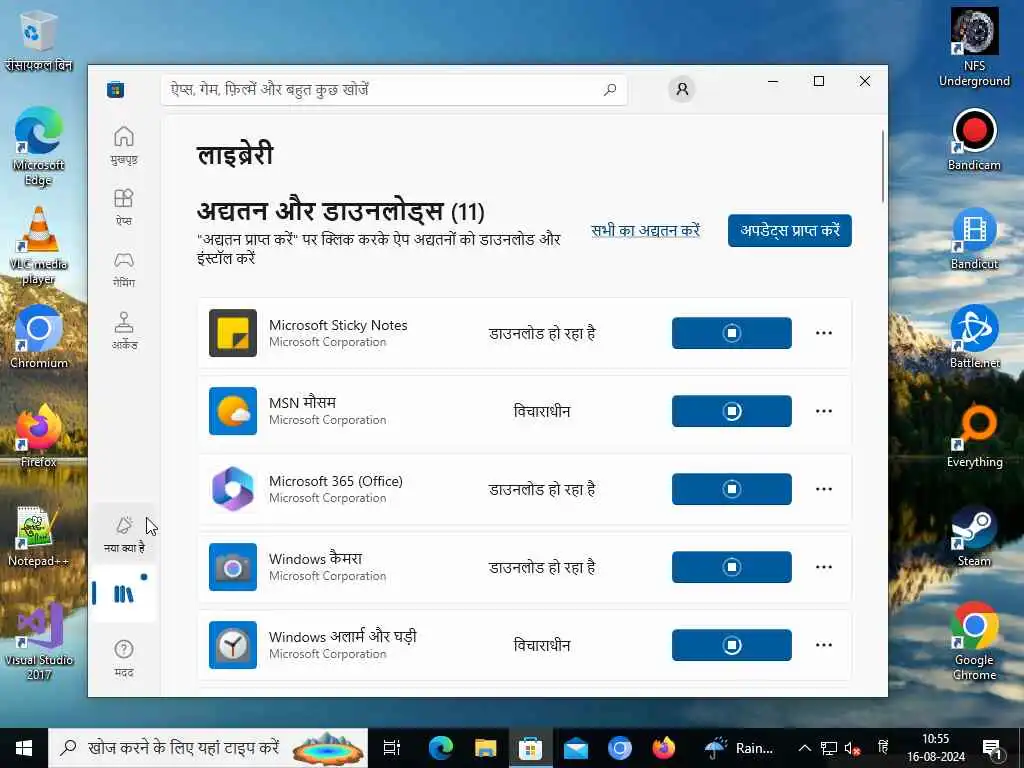Select the Google Chrome desktop shortcut
The image size is (1024, 768).
[x=974, y=641]
